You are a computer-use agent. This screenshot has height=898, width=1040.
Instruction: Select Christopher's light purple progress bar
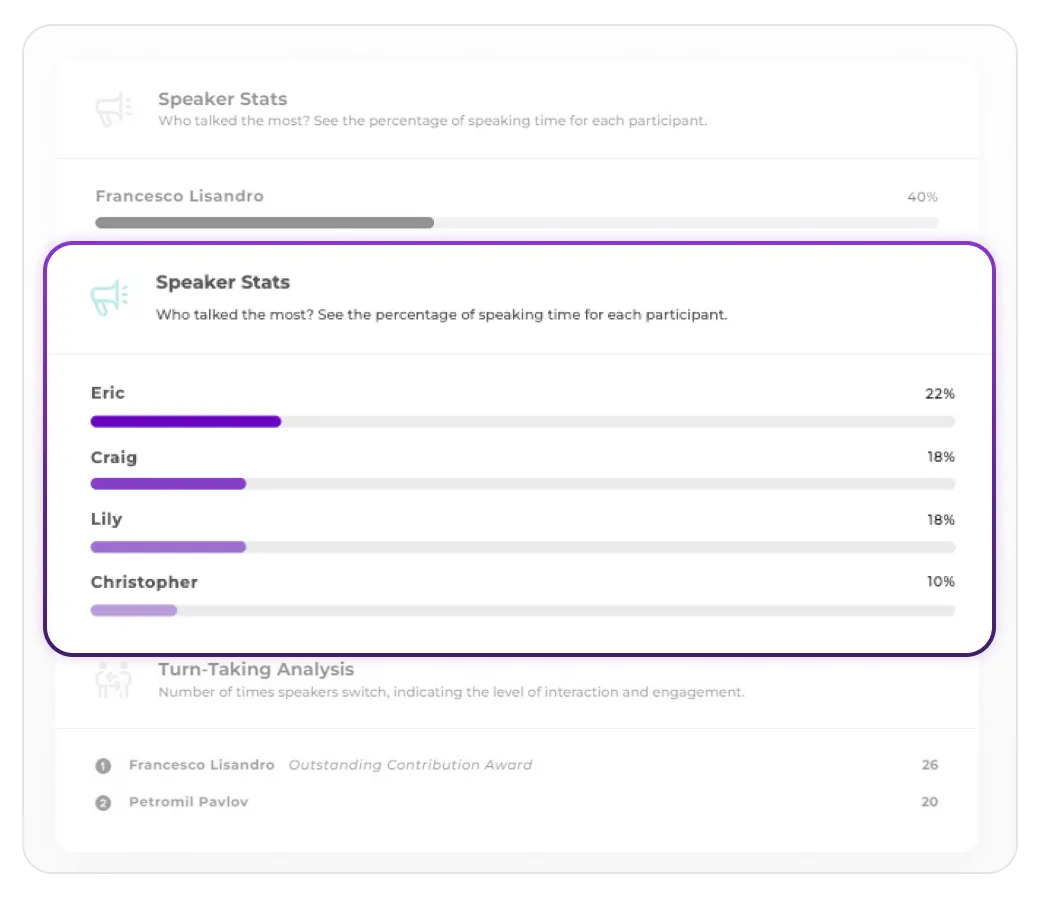pos(133,610)
